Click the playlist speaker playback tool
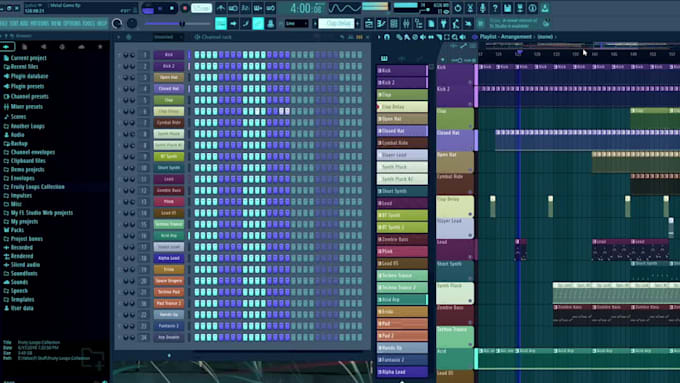The height and width of the screenshot is (383, 680). [463, 37]
